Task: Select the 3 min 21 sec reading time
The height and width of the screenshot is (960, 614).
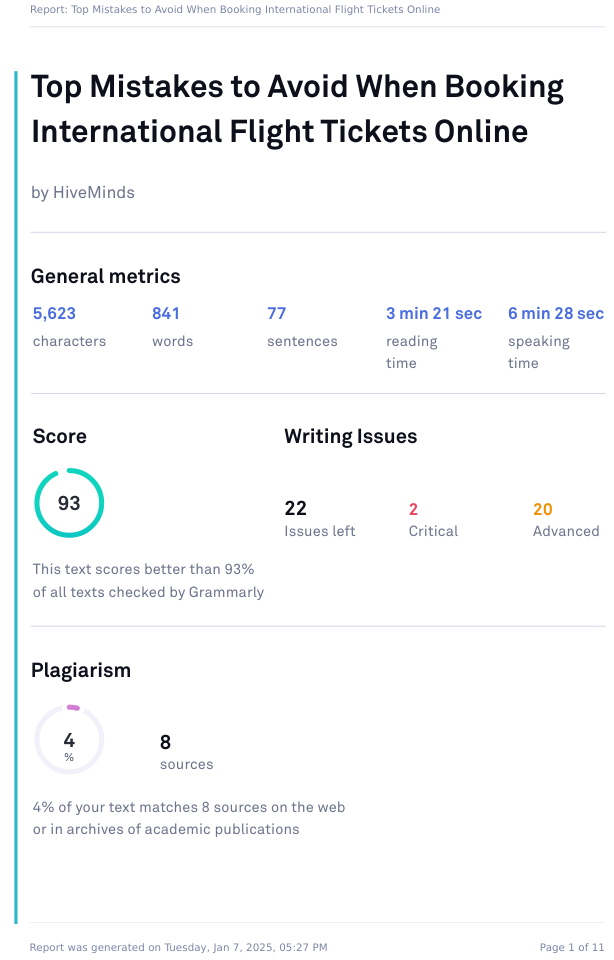Action: coord(434,313)
